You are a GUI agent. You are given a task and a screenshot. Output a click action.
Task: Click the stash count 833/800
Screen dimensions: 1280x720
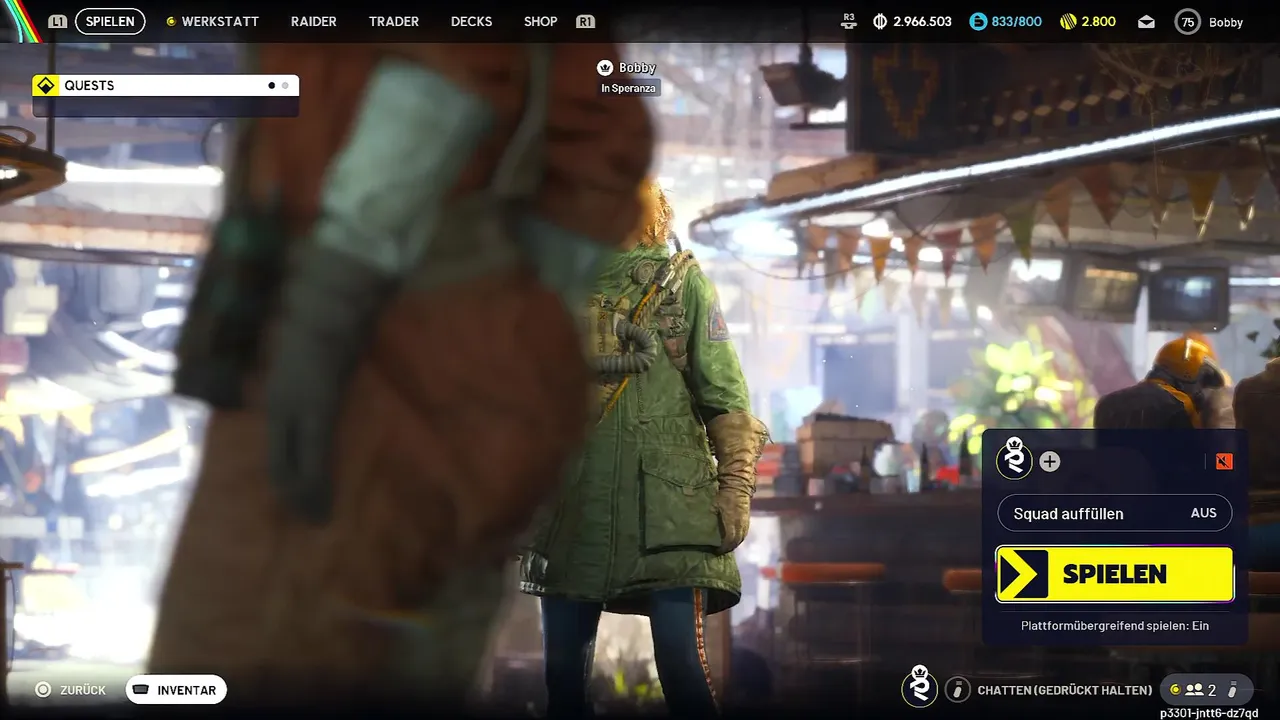pyautogui.click(x=1016, y=21)
